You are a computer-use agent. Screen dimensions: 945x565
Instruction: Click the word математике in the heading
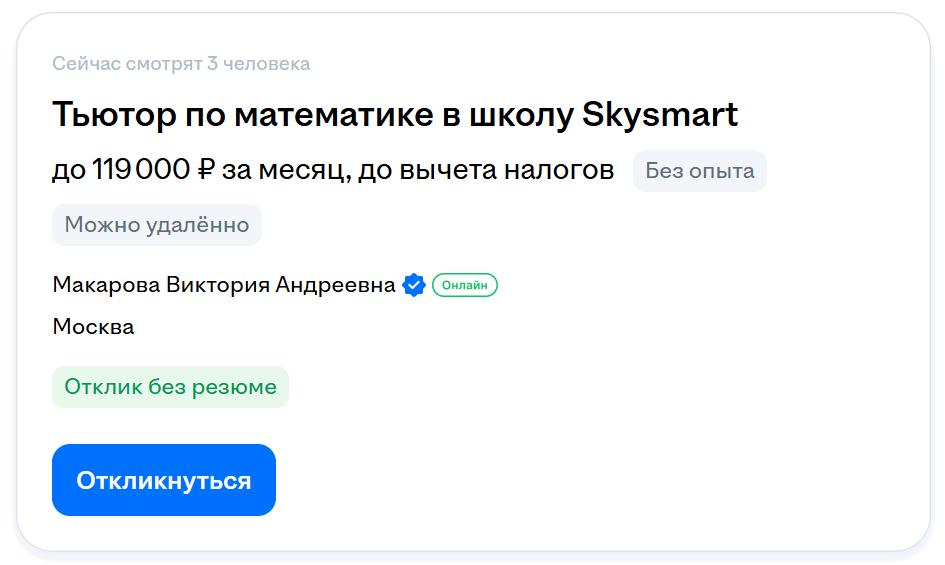(333, 115)
